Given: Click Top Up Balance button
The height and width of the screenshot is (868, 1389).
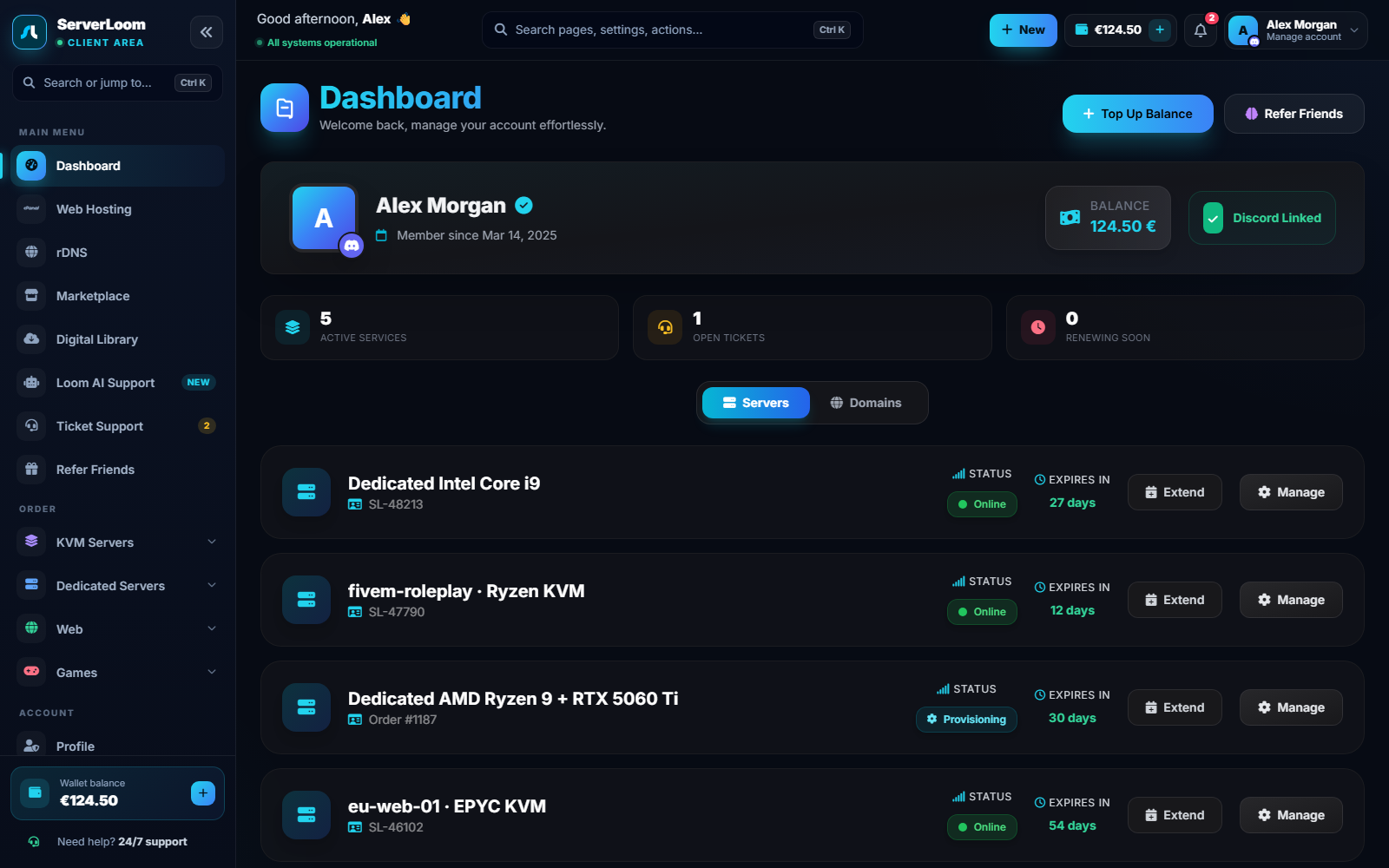Looking at the screenshot, I should click(1138, 114).
